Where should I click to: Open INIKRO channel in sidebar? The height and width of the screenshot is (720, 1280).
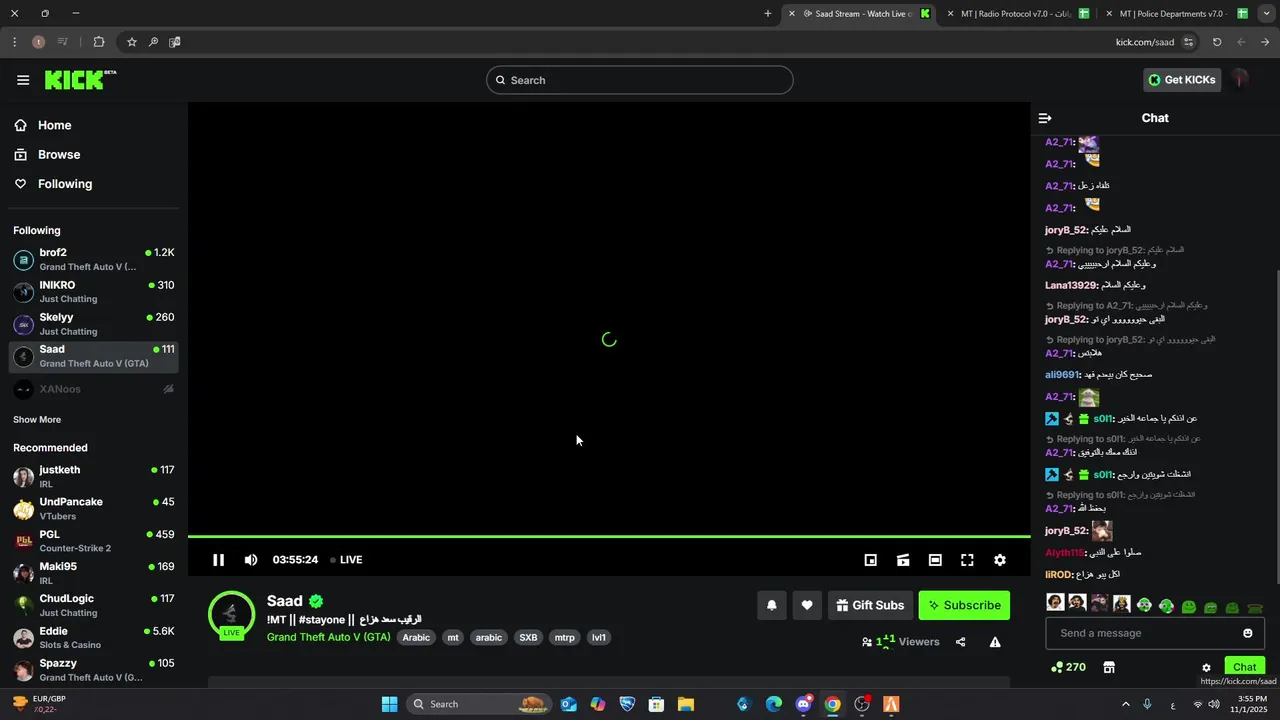coord(94,292)
